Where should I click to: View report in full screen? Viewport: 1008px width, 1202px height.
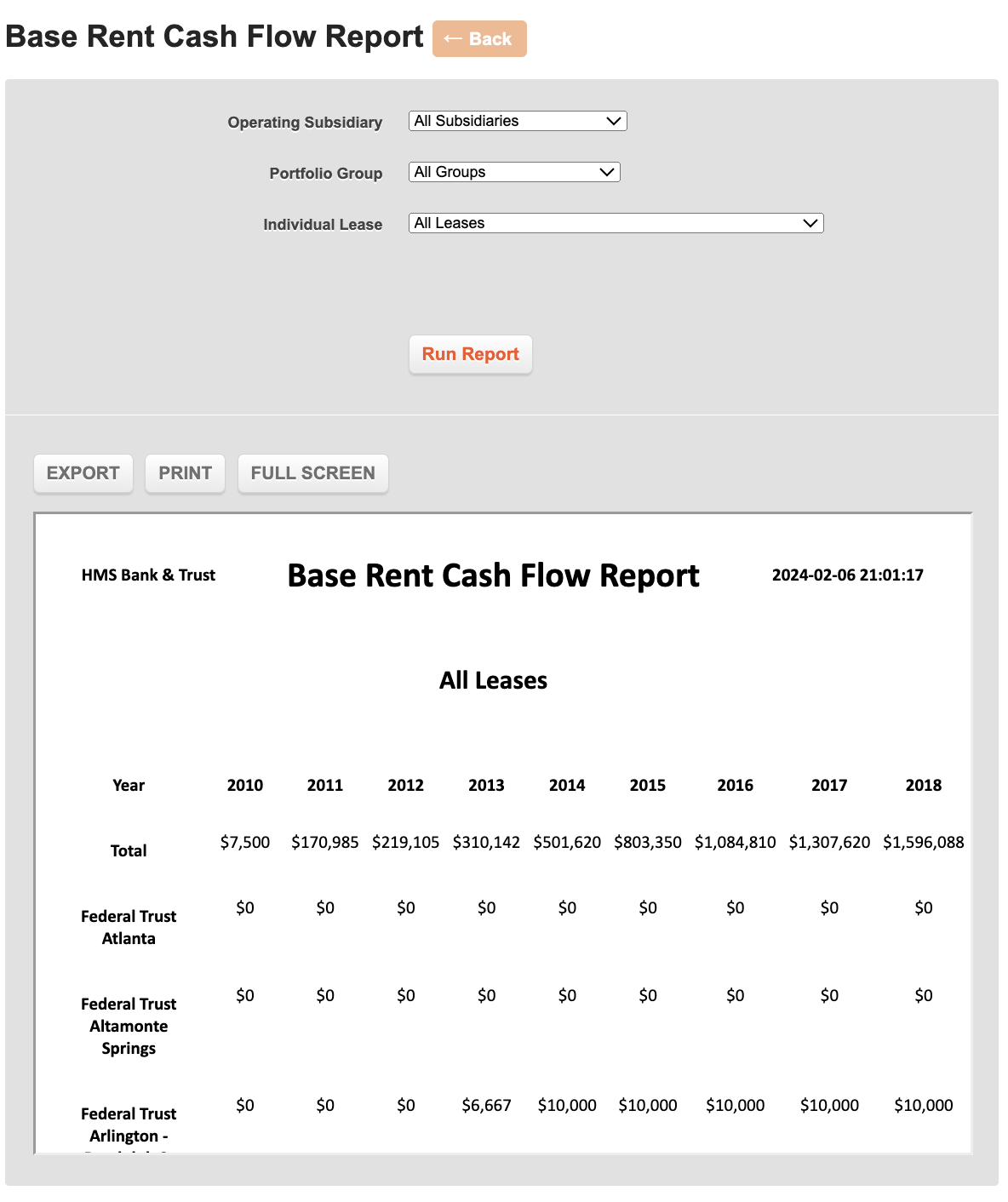click(313, 473)
